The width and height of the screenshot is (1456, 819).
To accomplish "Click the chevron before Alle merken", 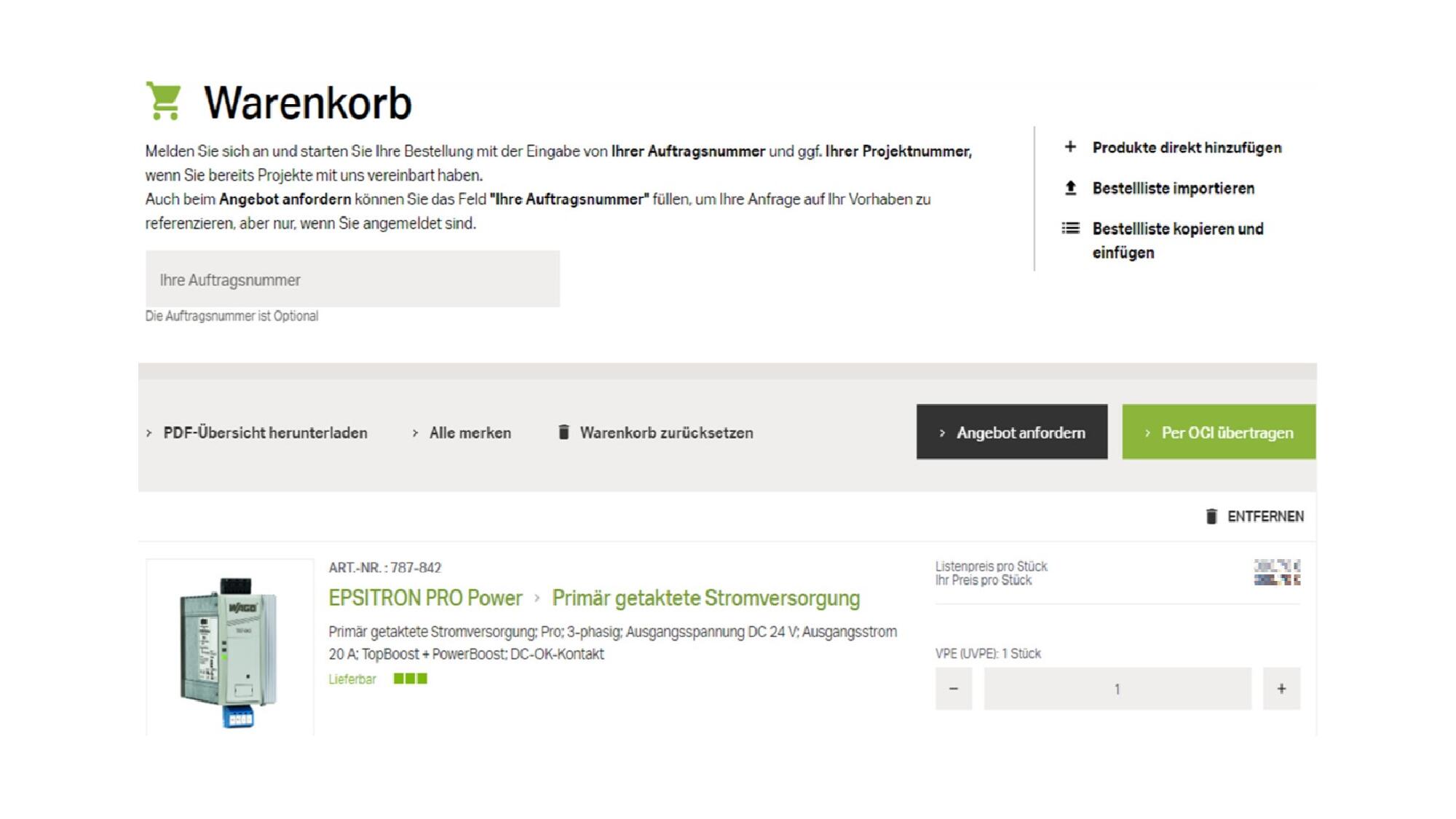I will click(415, 433).
